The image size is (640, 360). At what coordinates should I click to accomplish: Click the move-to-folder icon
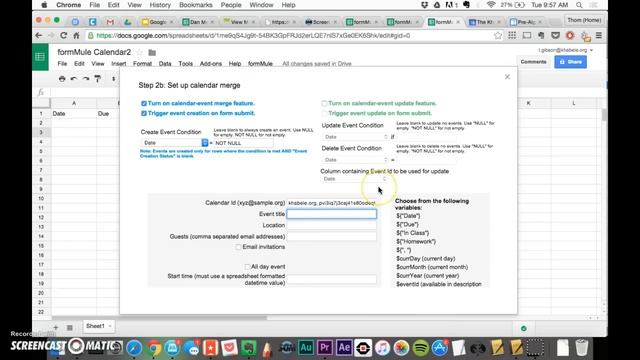pos(152,52)
